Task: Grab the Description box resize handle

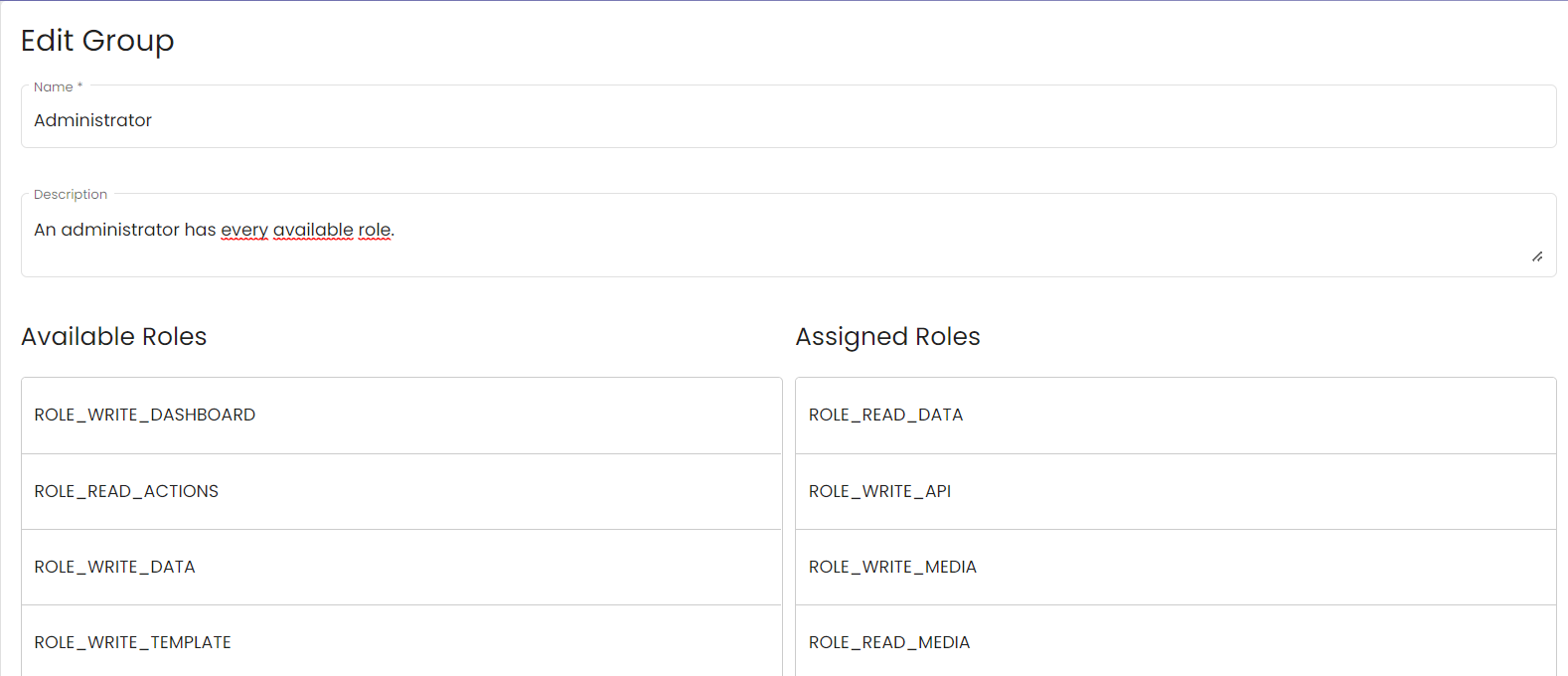Action: click(1537, 256)
